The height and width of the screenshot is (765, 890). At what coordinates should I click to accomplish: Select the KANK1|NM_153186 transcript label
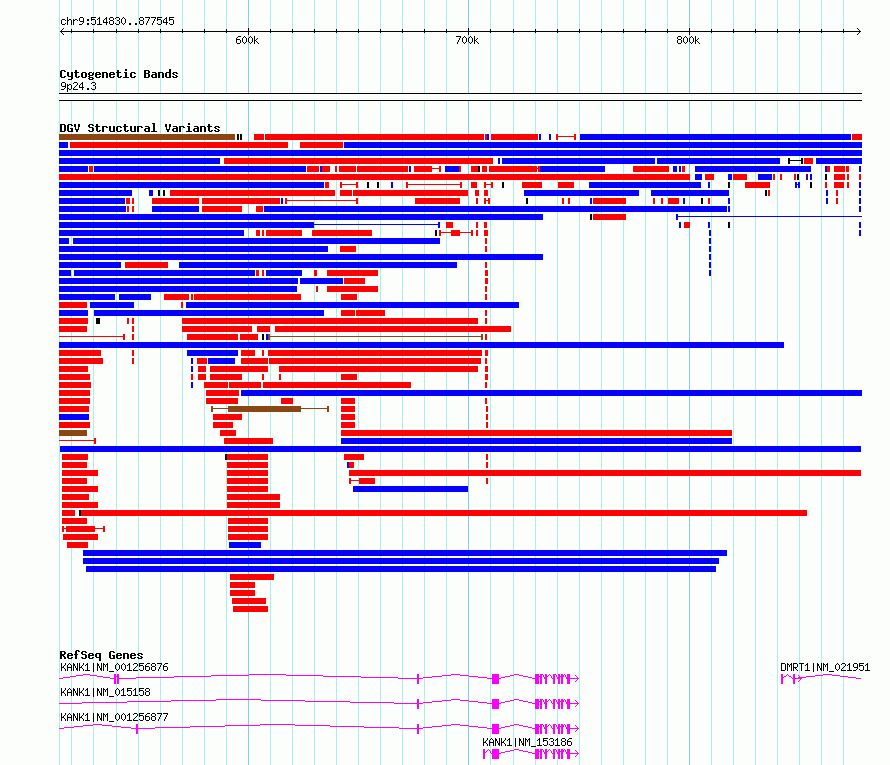[x=527, y=742]
